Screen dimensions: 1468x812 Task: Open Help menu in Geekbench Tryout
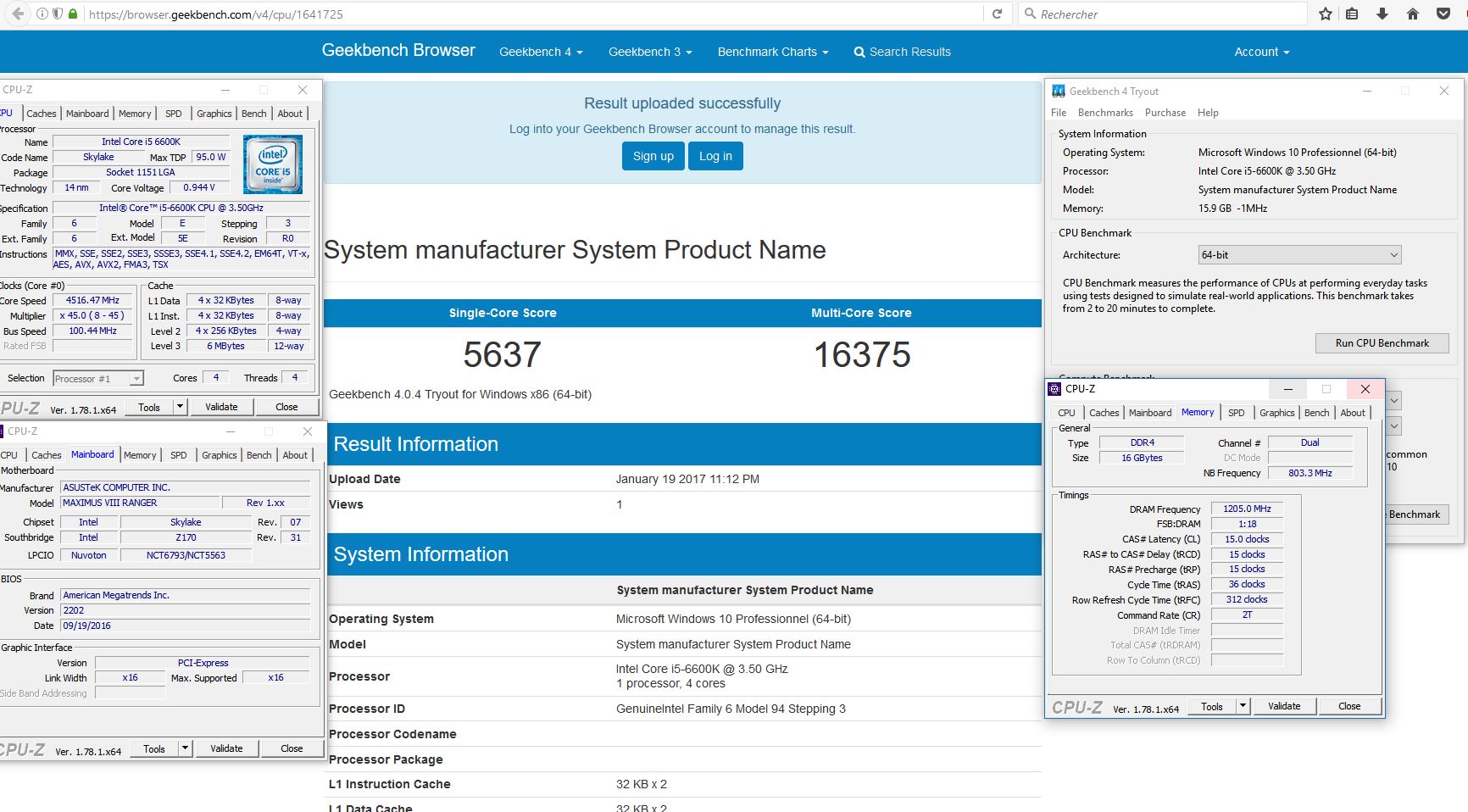(1208, 113)
